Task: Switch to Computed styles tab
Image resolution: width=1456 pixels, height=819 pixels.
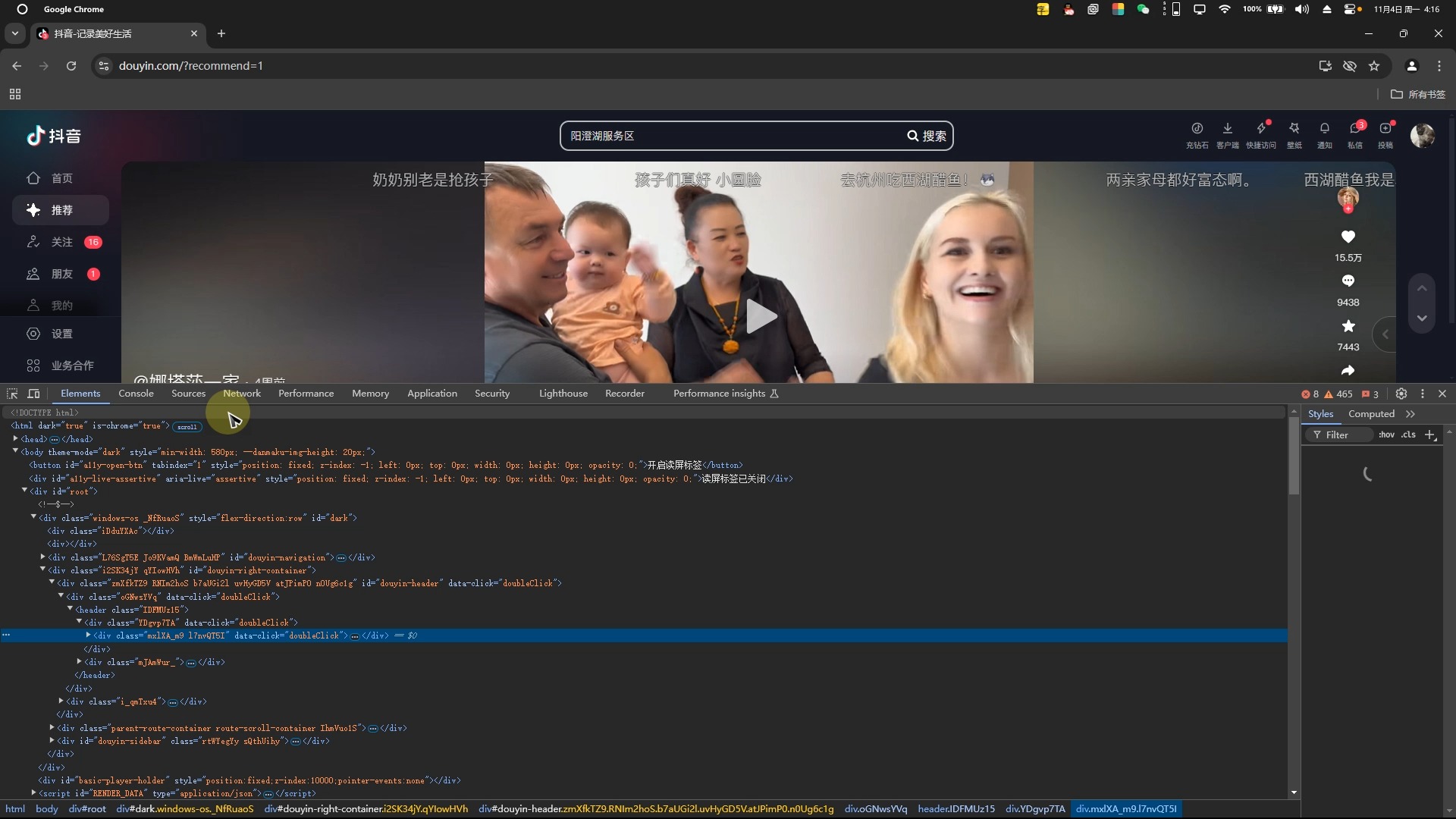Action: point(1371,414)
